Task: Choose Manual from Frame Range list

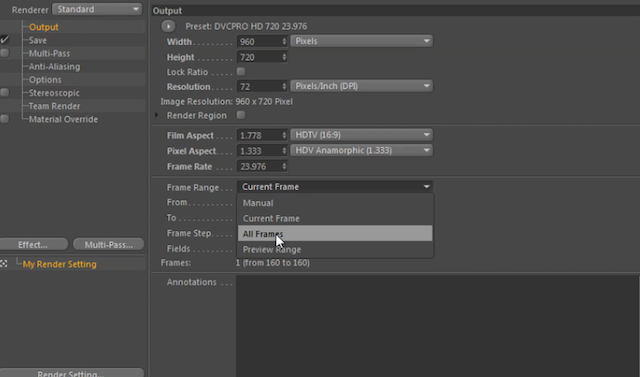Action: click(335, 203)
